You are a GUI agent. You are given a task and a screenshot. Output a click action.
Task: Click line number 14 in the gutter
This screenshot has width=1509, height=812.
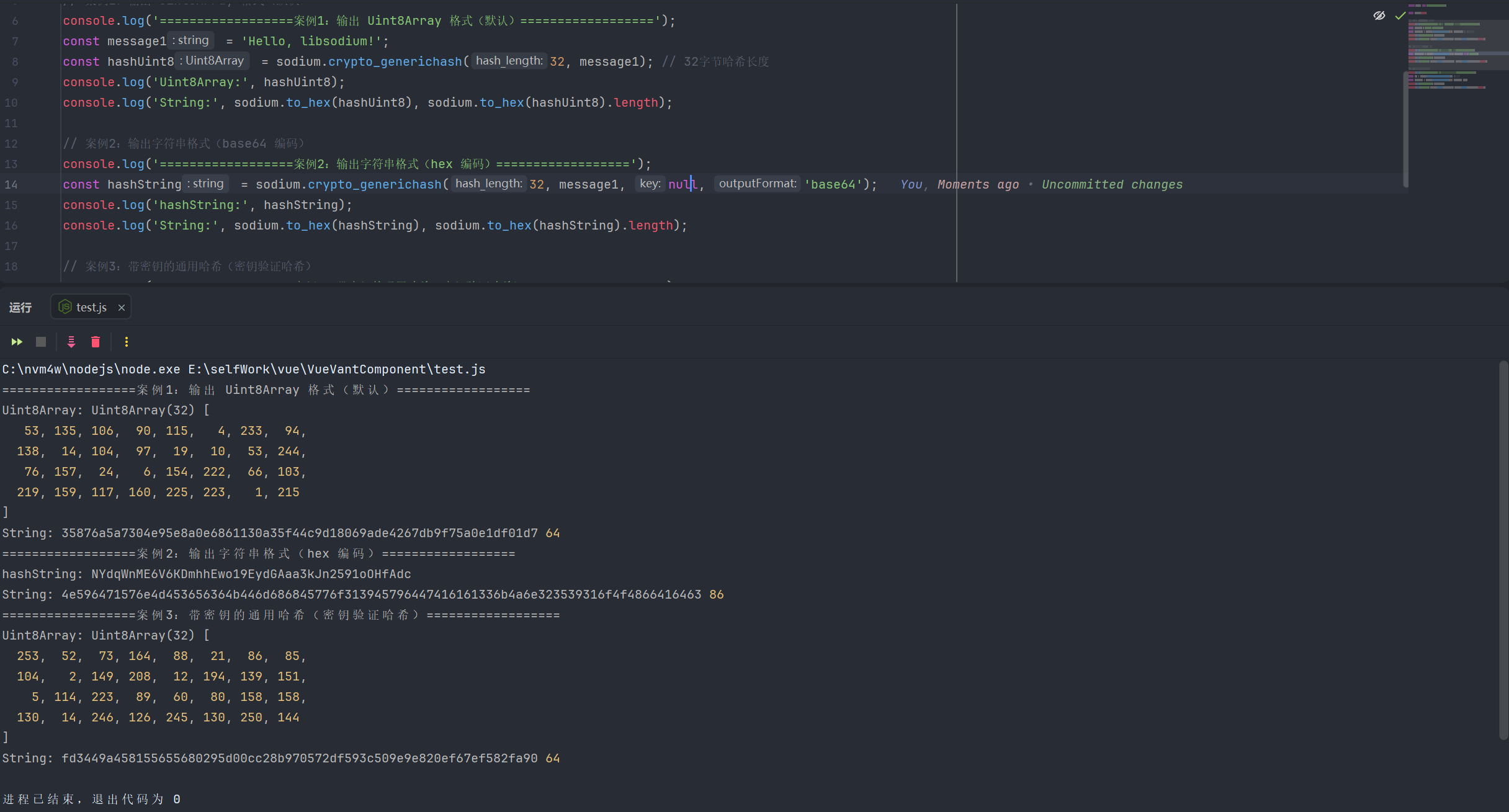pyautogui.click(x=11, y=184)
